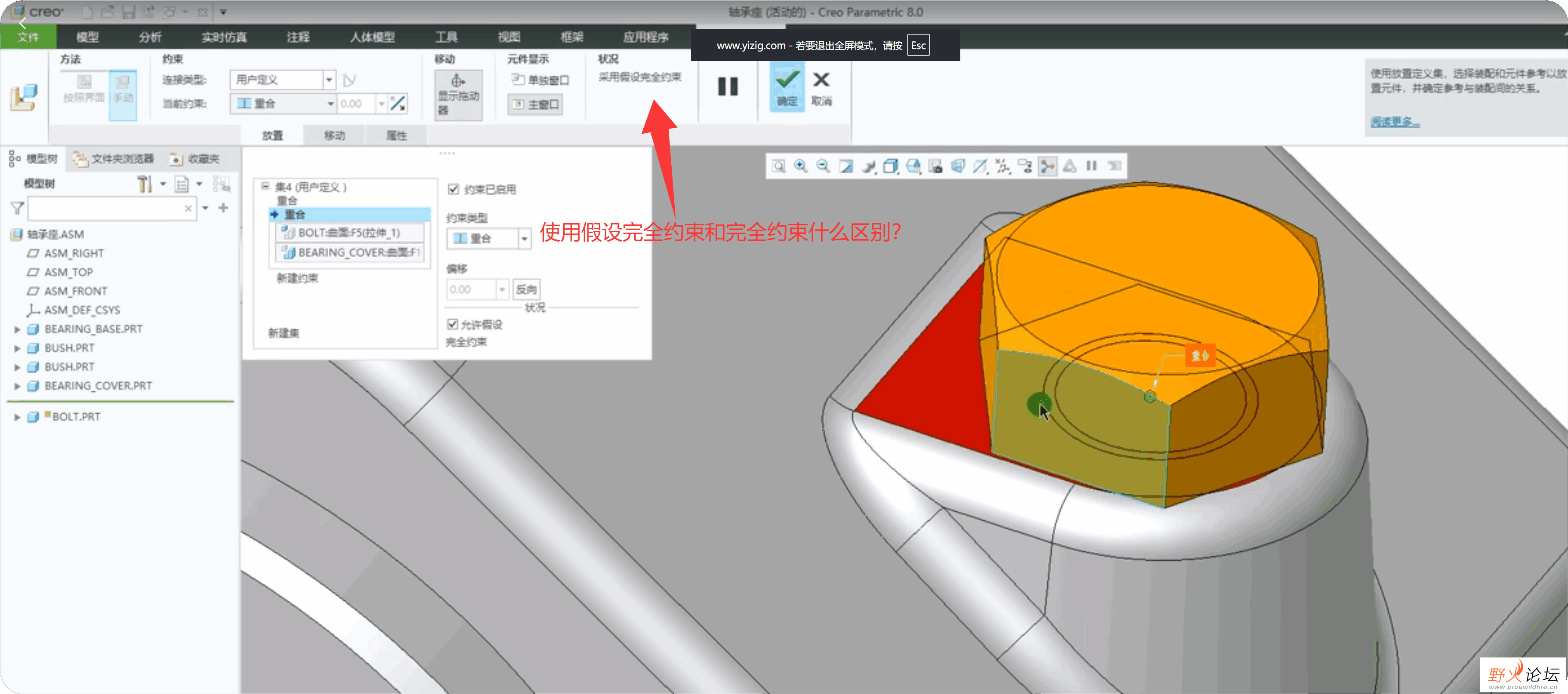This screenshot has height=694, width=1568.
Task: Open the tree columns list icon
Action: (x=182, y=184)
